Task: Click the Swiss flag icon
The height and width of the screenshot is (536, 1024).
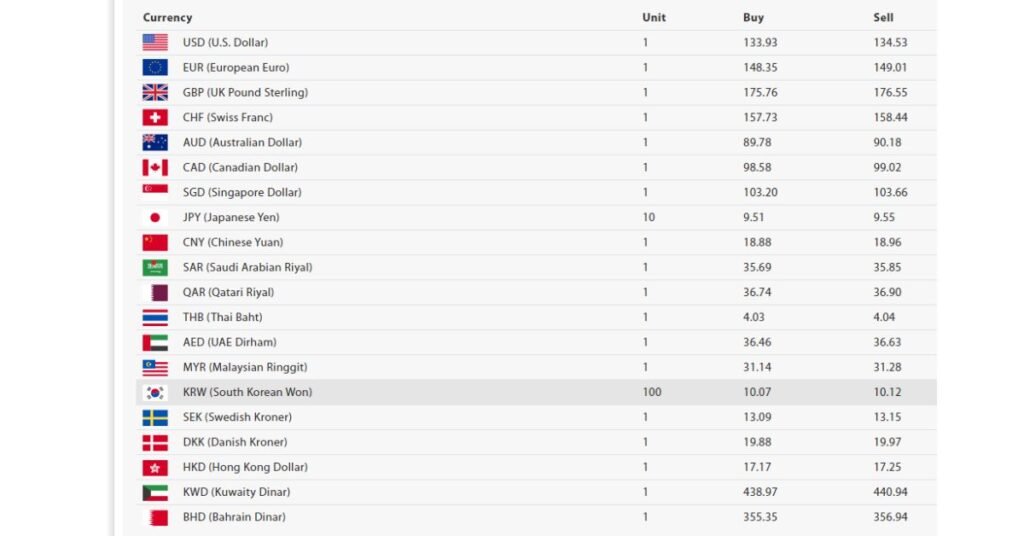Action: (x=155, y=118)
